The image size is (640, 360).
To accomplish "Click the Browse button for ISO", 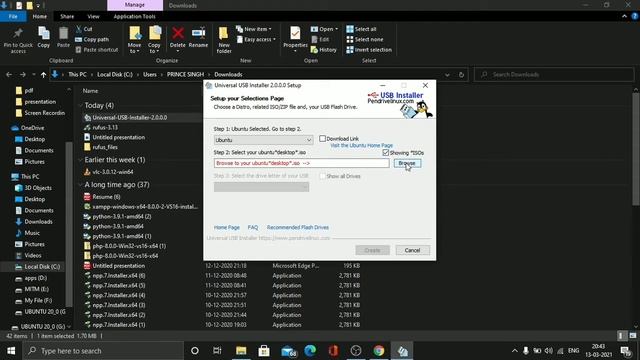I will tap(407, 163).
